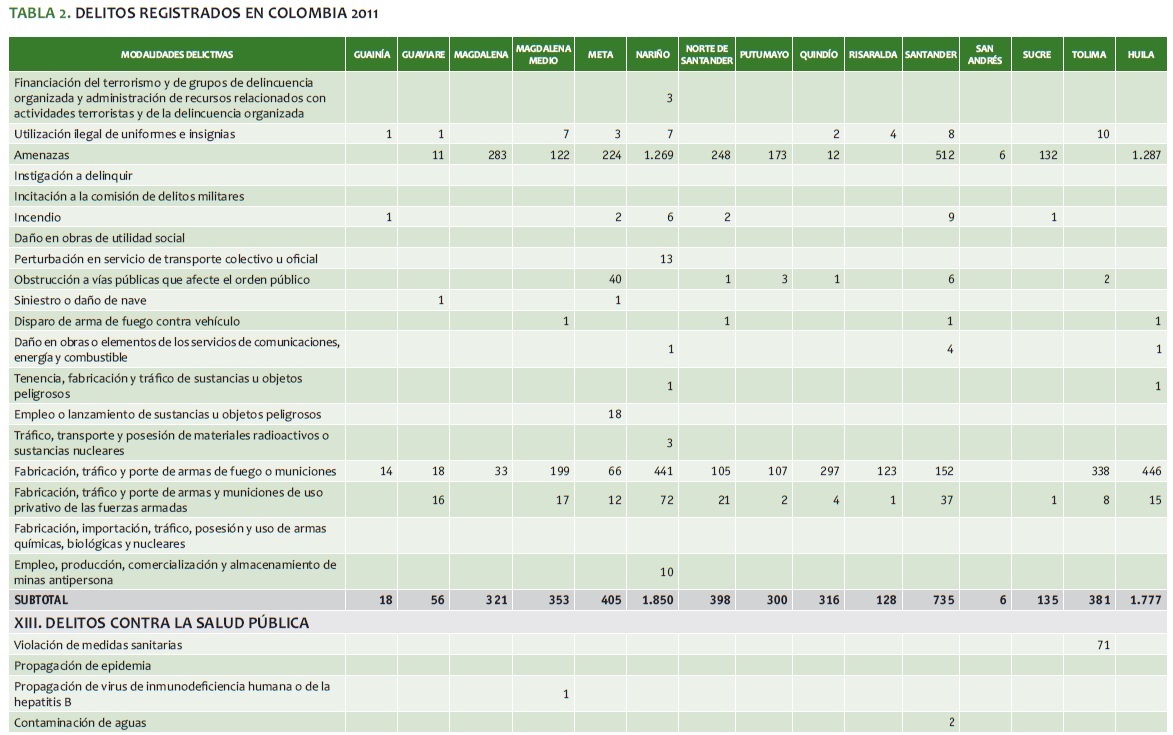Click the XIII. Delitos contra la salud pública heading
Screen dimensions: 1173x735
161,623
